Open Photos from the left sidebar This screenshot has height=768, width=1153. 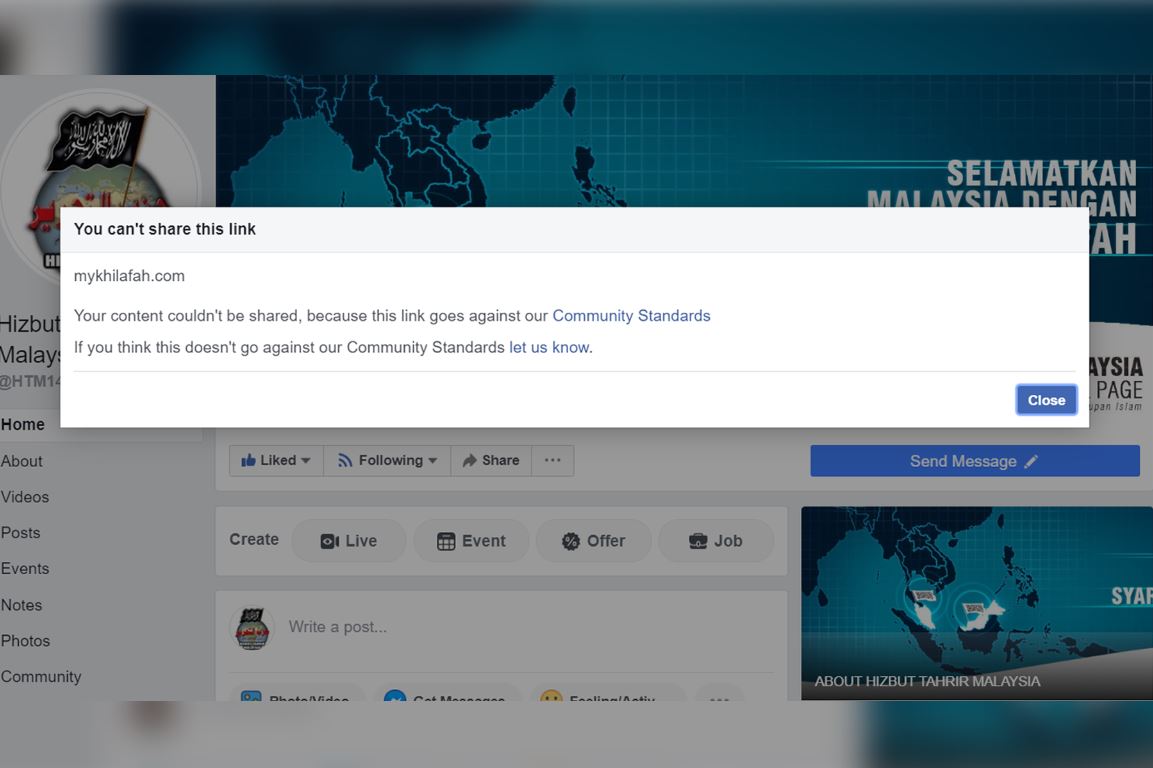click(26, 641)
